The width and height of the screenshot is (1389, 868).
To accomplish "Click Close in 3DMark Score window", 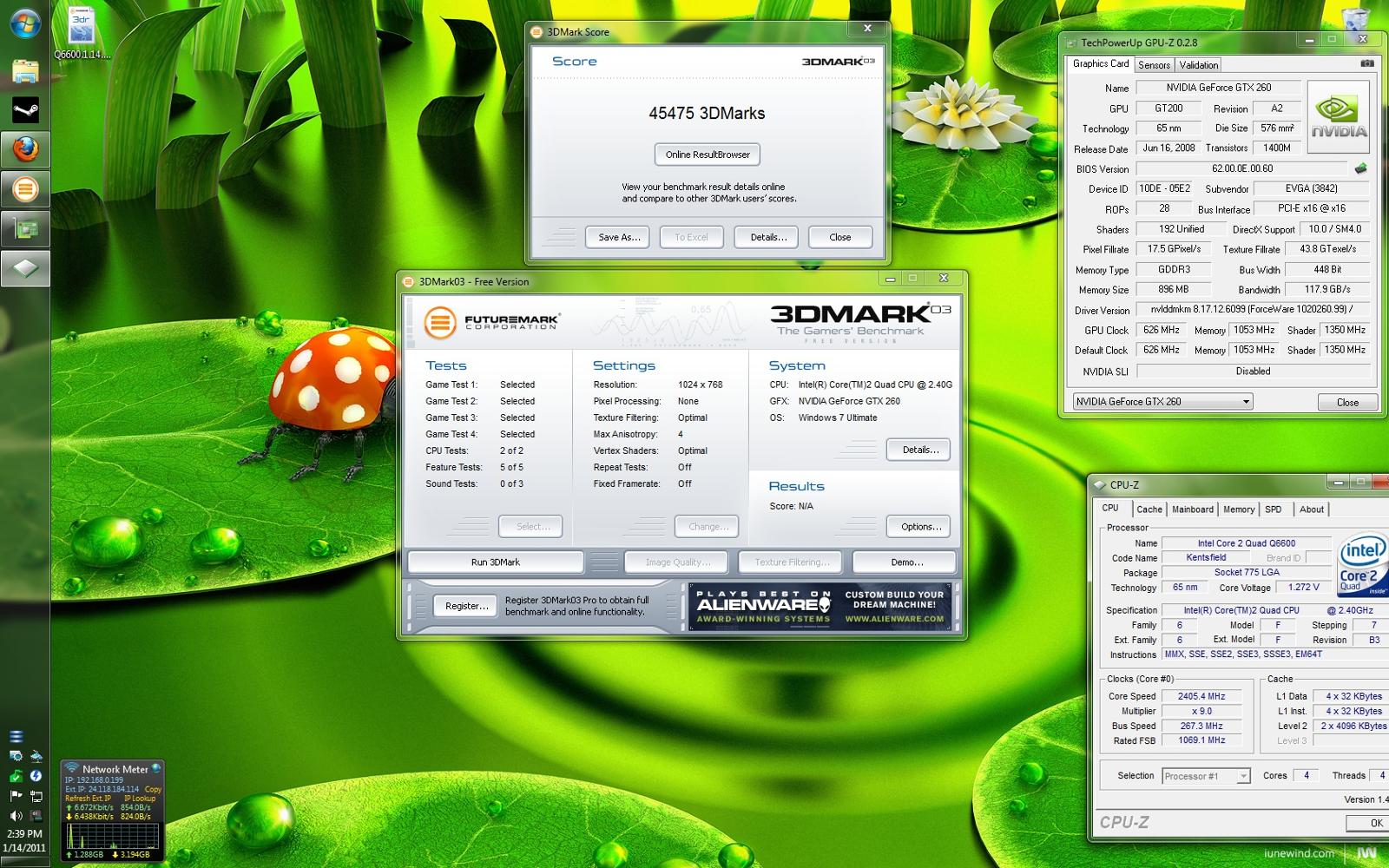I will [x=839, y=237].
